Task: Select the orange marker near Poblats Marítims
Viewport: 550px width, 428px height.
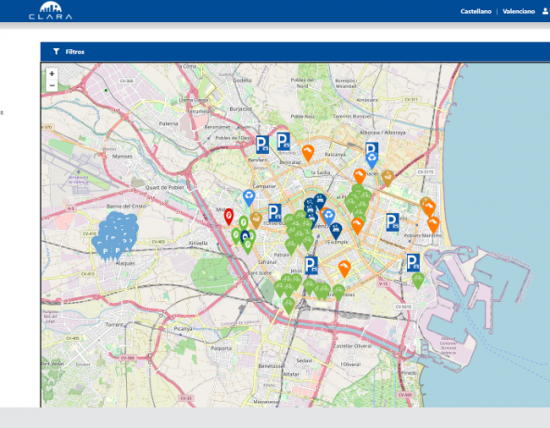Action: (x=433, y=225)
